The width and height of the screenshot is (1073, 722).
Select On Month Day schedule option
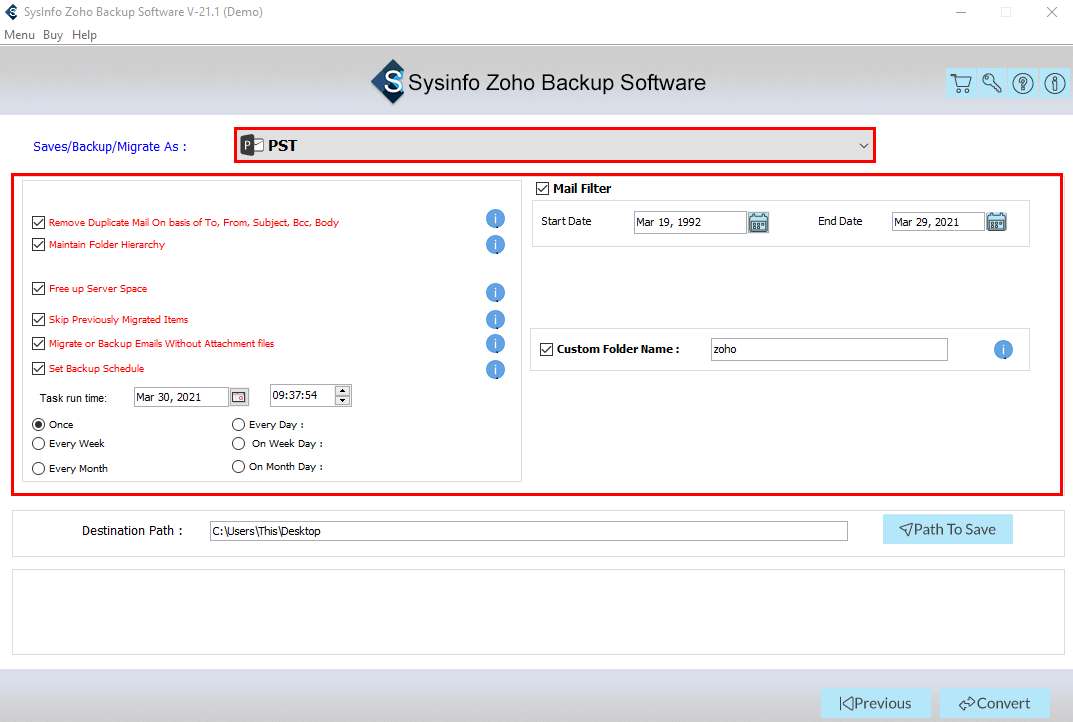pos(238,466)
